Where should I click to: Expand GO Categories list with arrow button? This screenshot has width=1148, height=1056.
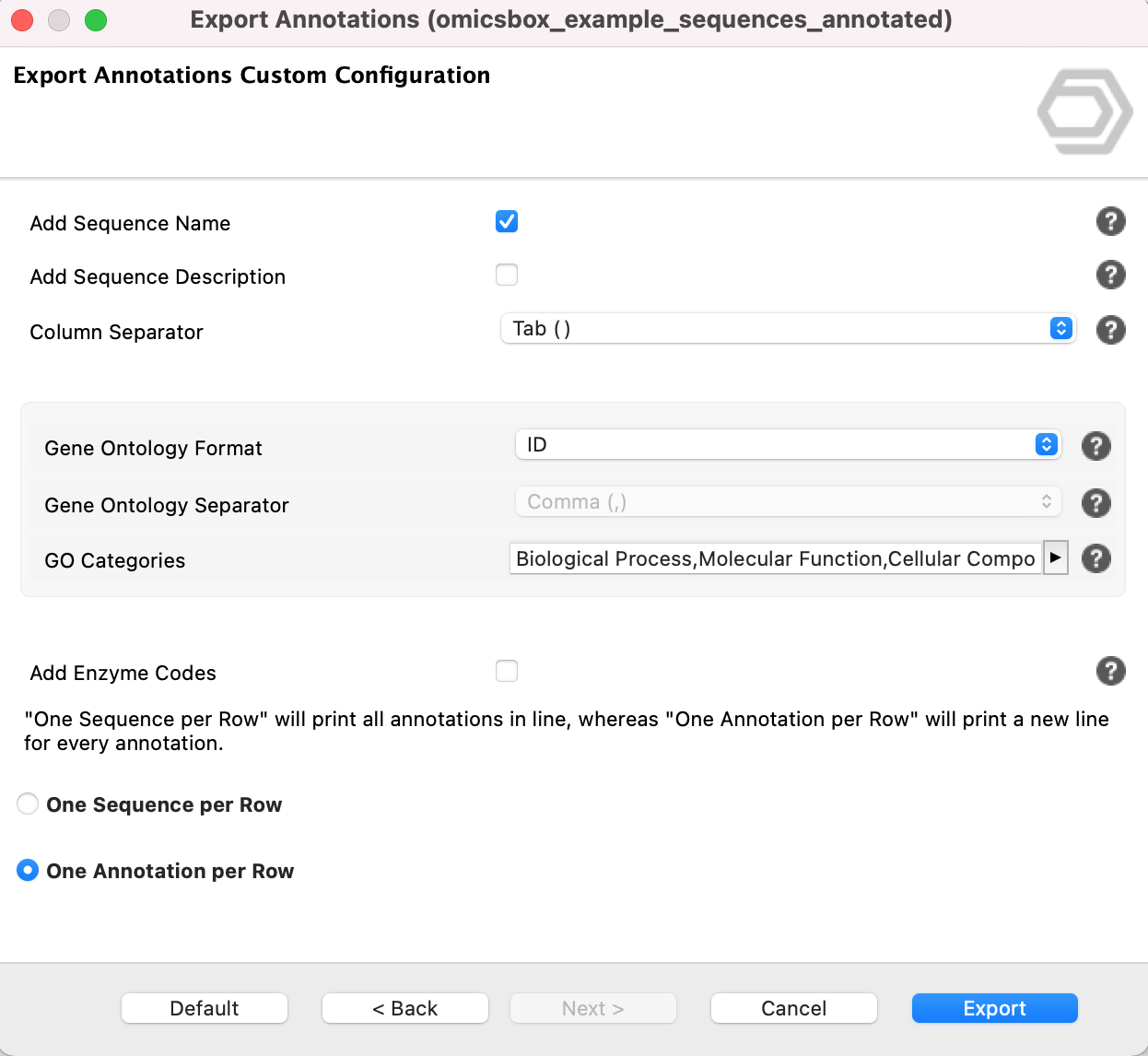(1056, 557)
